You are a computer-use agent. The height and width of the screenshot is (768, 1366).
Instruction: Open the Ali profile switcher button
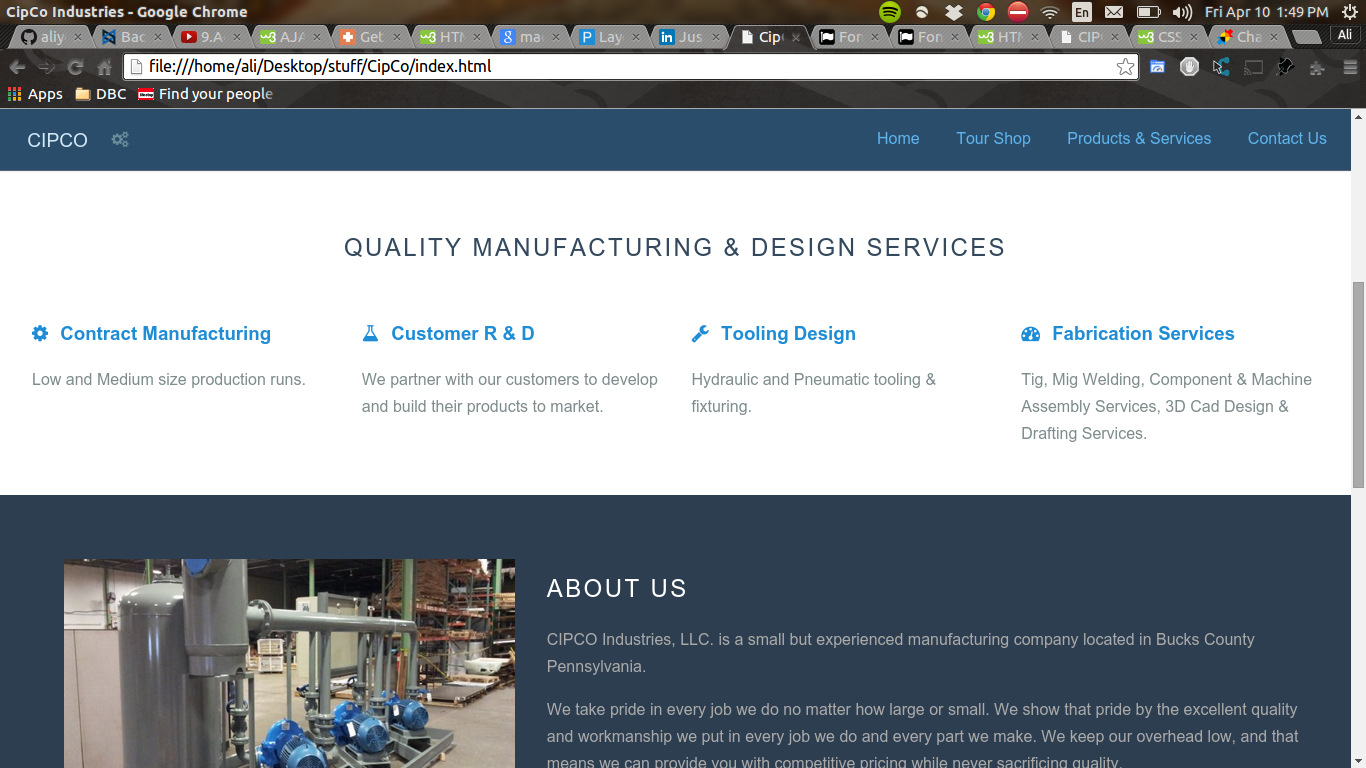click(1345, 35)
